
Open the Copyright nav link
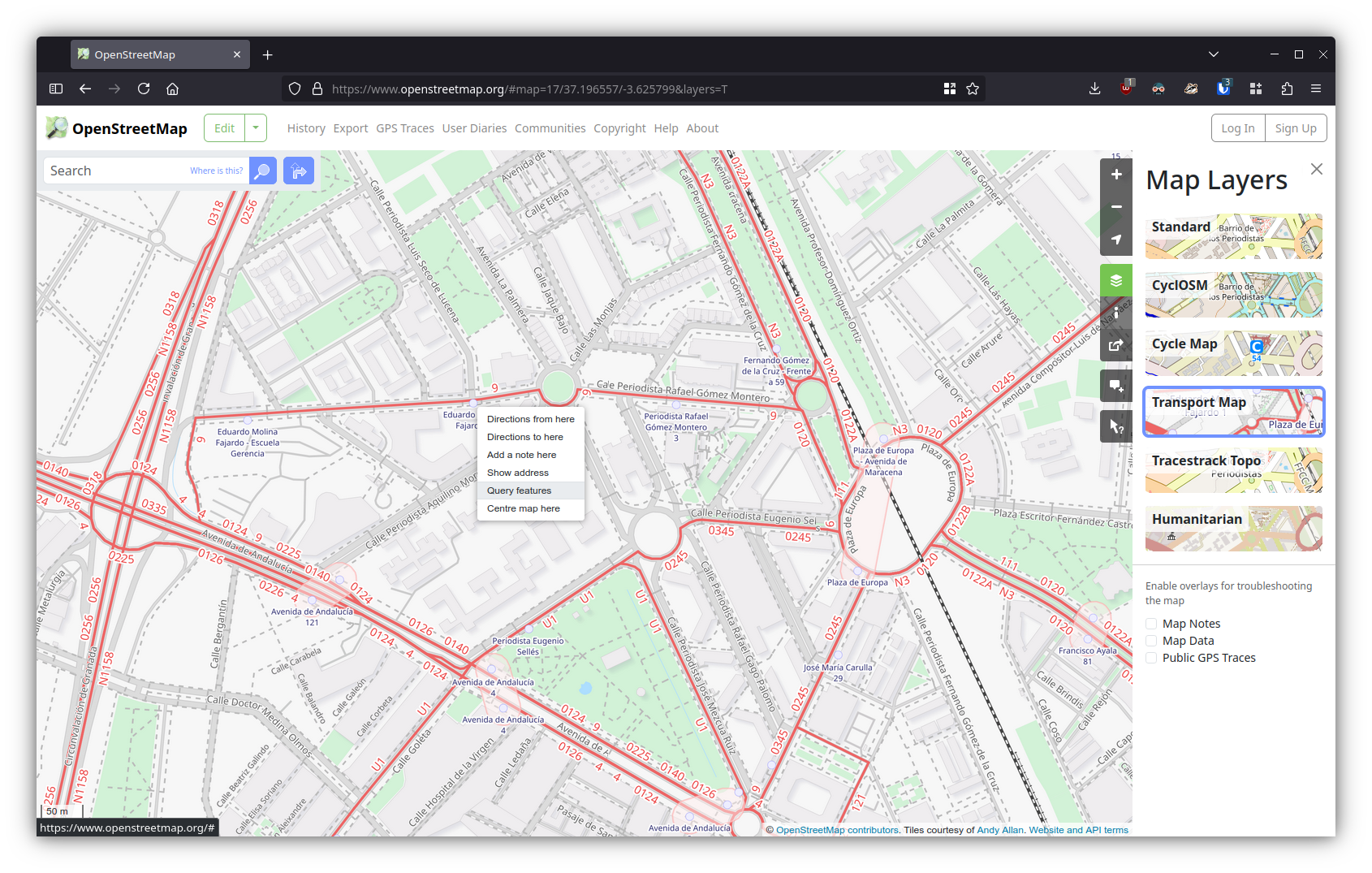tap(619, 128)
